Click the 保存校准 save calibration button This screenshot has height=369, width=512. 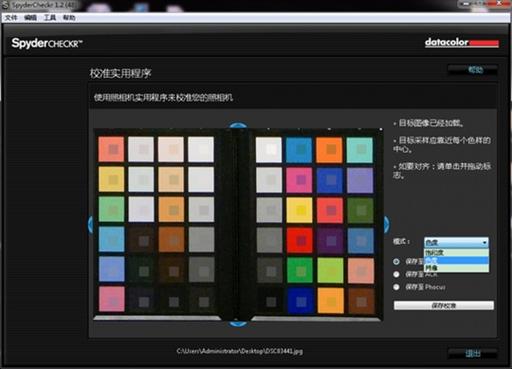[444, 305]
